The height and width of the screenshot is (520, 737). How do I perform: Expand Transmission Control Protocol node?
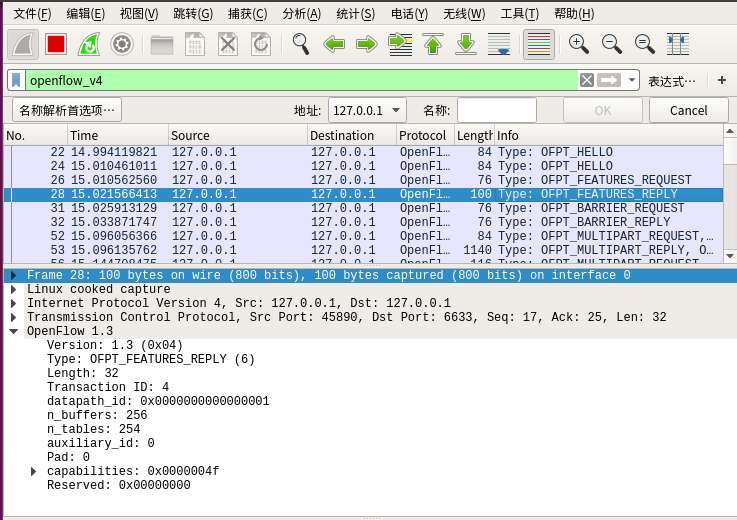[14, 317]
